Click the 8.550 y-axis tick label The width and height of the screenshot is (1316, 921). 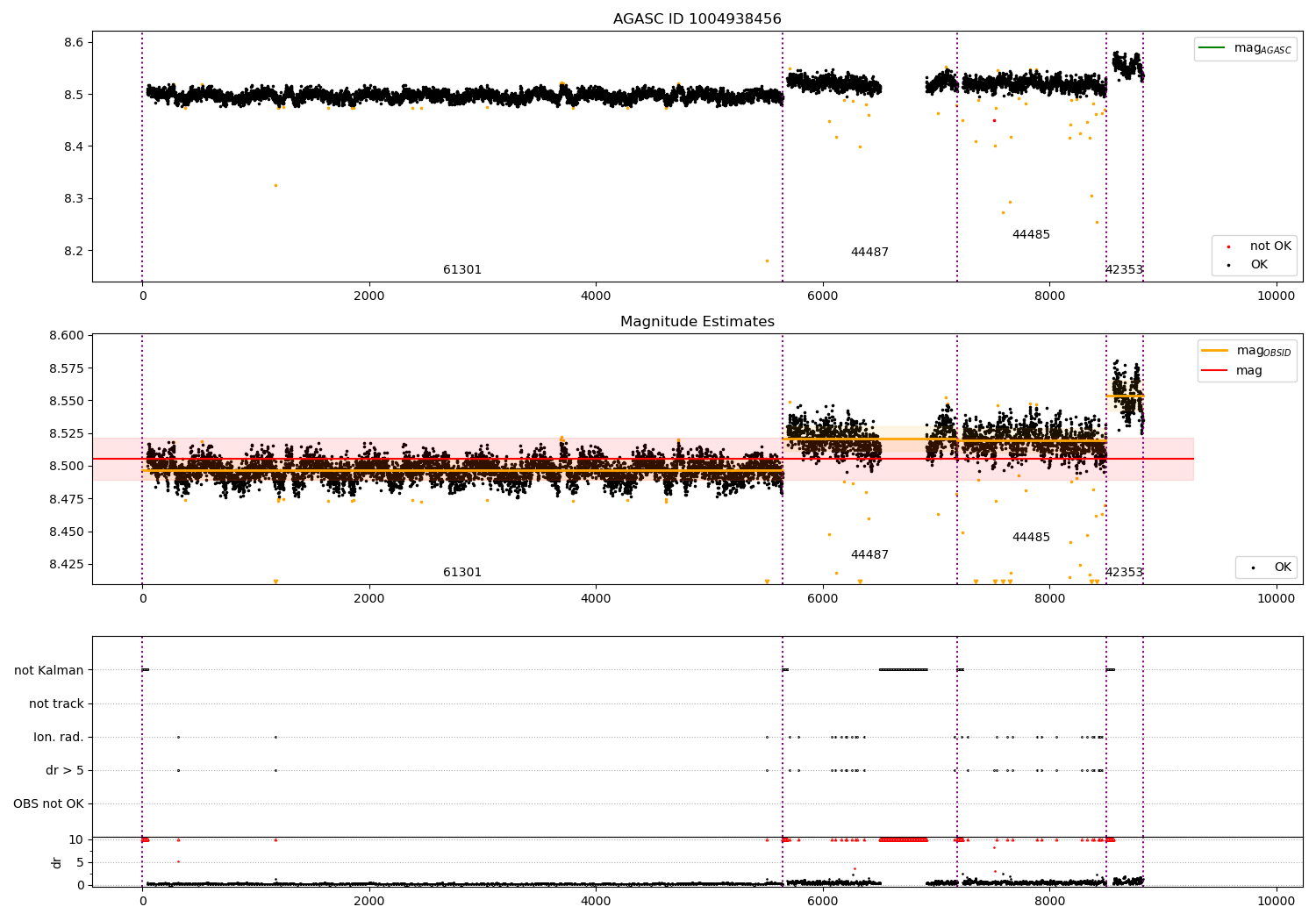click(66, 401)
